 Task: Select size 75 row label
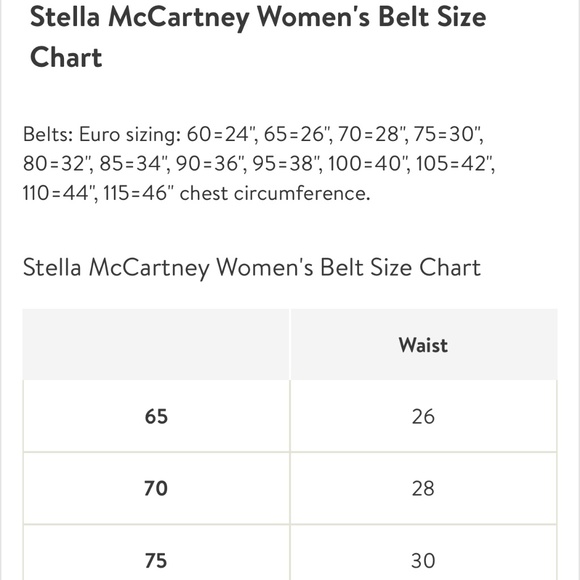pos(156,560)
